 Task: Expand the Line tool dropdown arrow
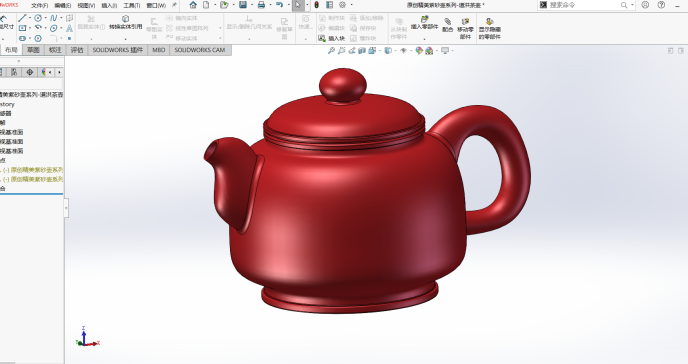(x=30, y=18)
